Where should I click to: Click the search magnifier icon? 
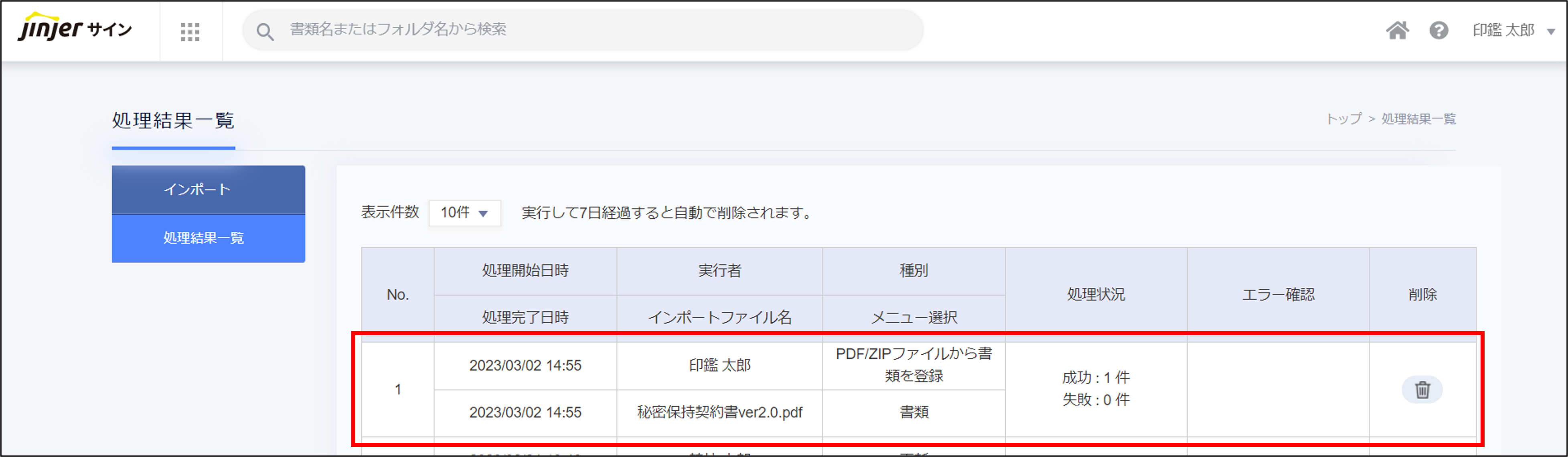pyautogui.click(x=265, y=32)
